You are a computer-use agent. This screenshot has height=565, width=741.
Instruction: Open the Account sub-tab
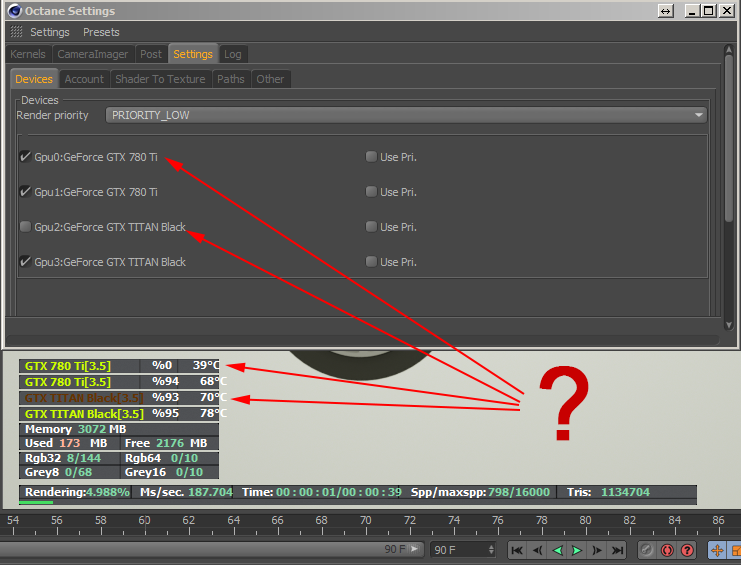84,79
